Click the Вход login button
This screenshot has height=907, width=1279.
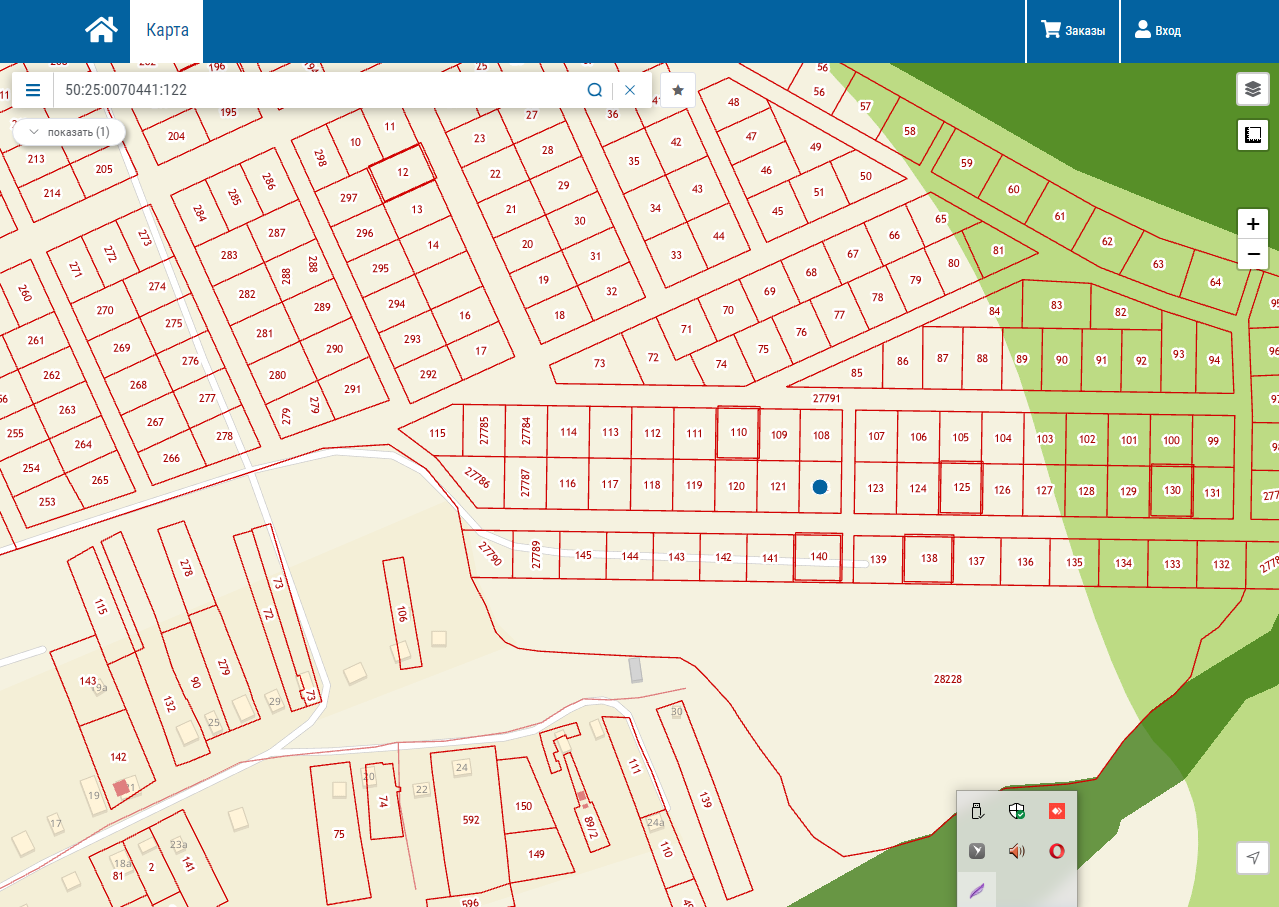click(1157, 30)
